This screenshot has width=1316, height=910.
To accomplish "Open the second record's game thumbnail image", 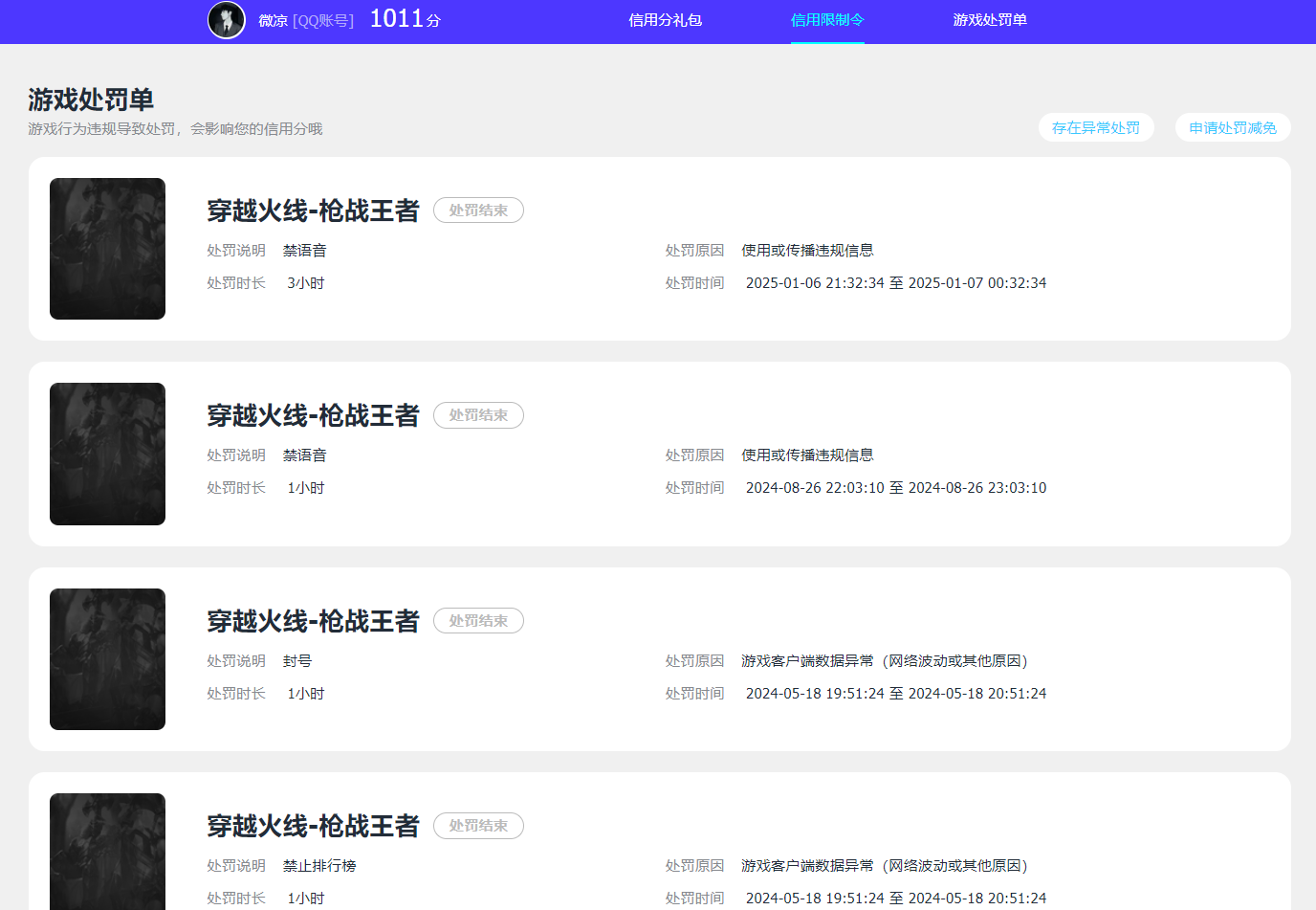I will (107, 454).
